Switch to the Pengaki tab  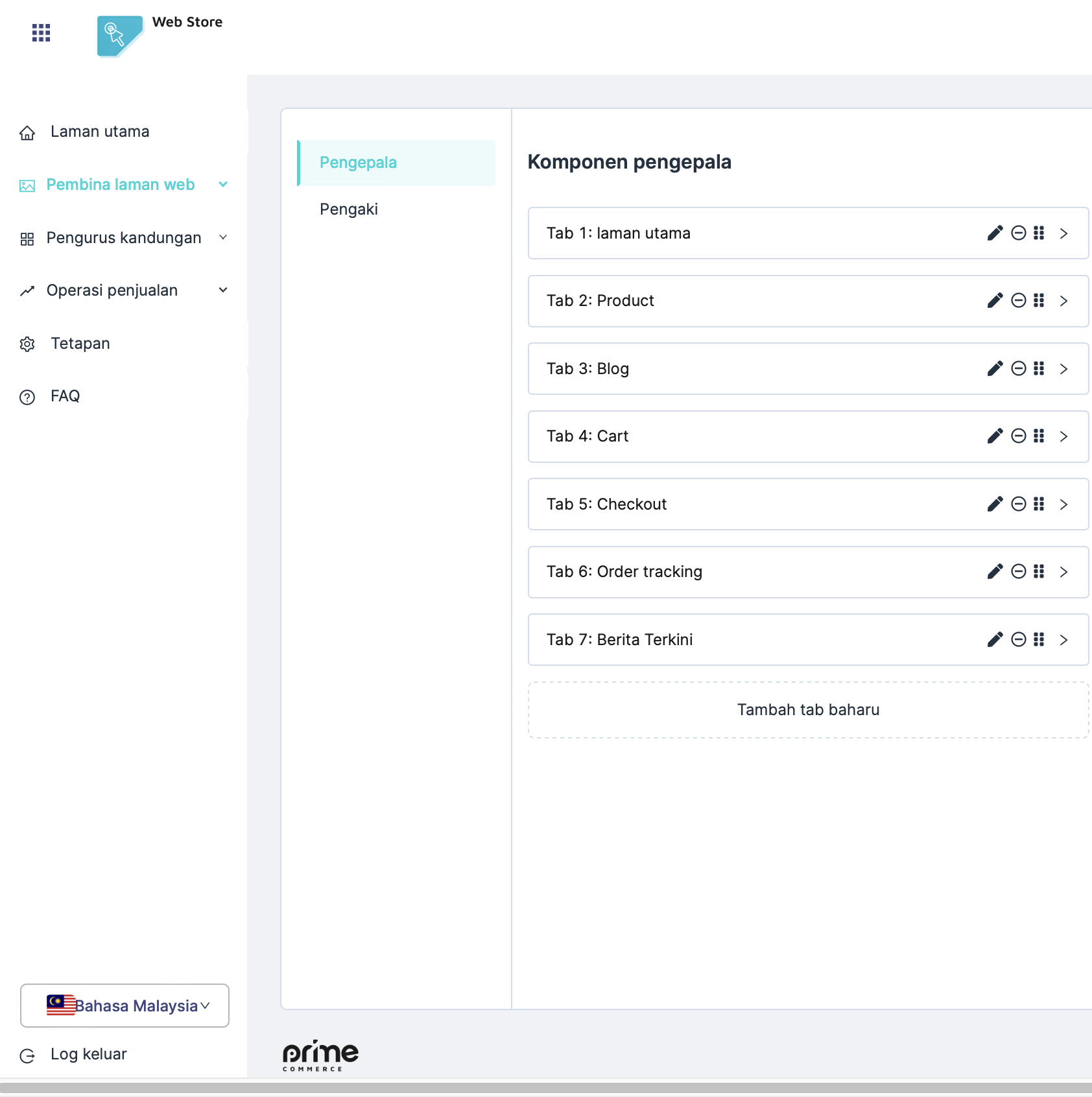349,209
